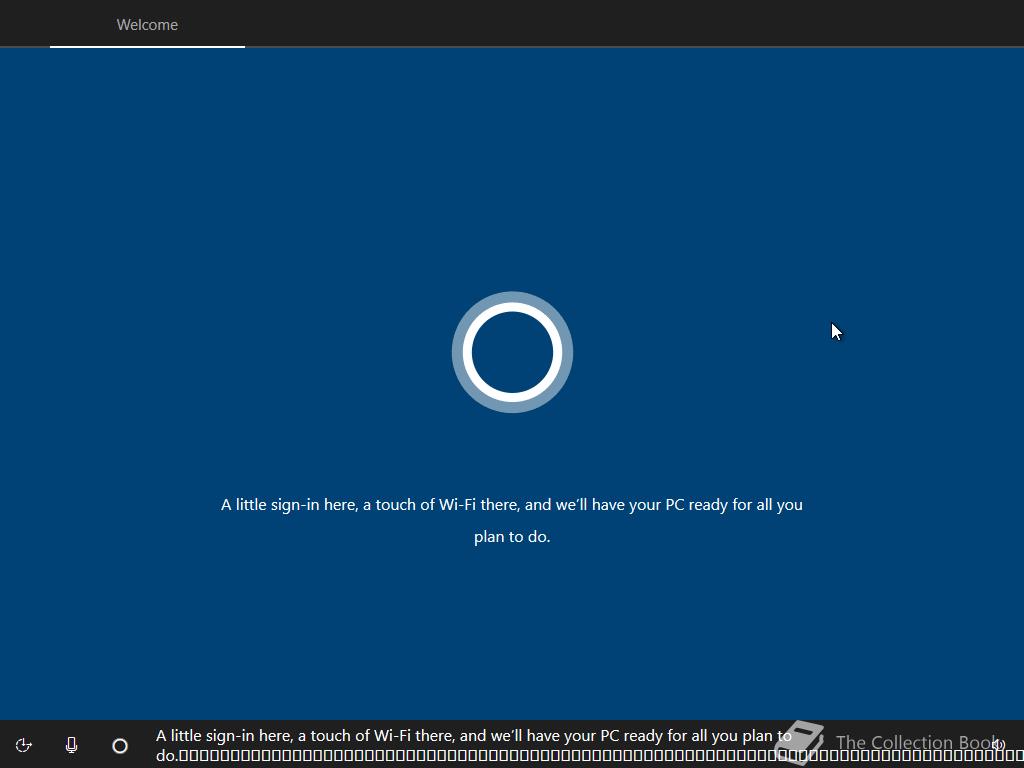This screenshot has width=1024, height=768.
Task: Toggle the microphone icon
Action: point(72,745)
